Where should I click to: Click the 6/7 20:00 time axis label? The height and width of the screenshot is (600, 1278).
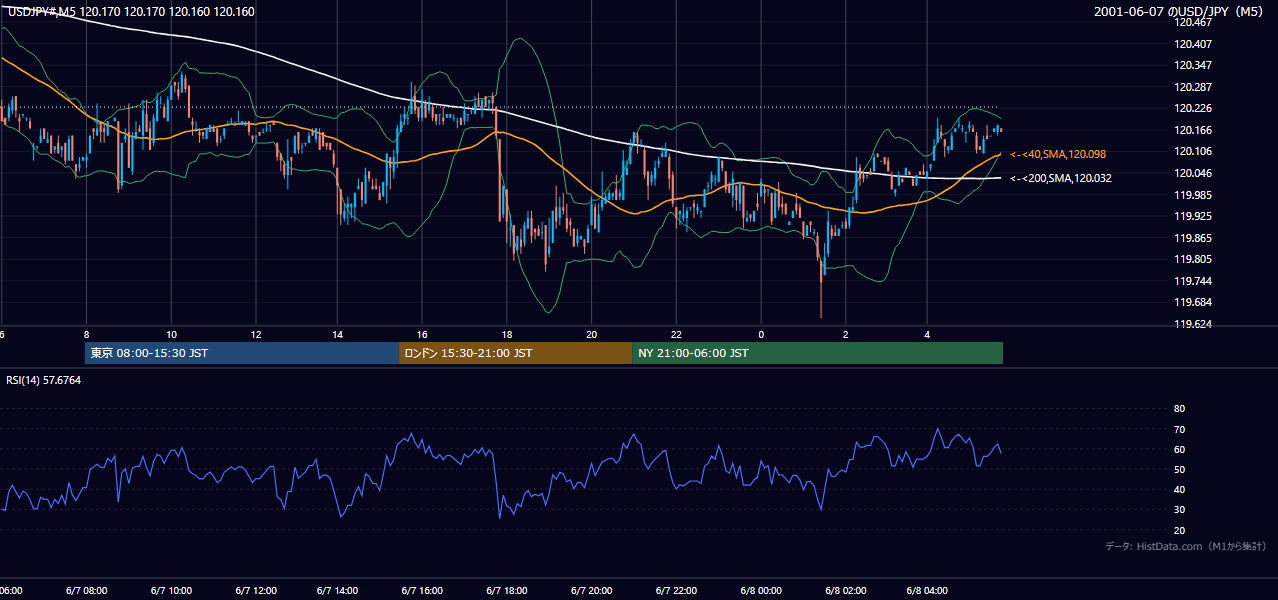click(x=590, y=591)
